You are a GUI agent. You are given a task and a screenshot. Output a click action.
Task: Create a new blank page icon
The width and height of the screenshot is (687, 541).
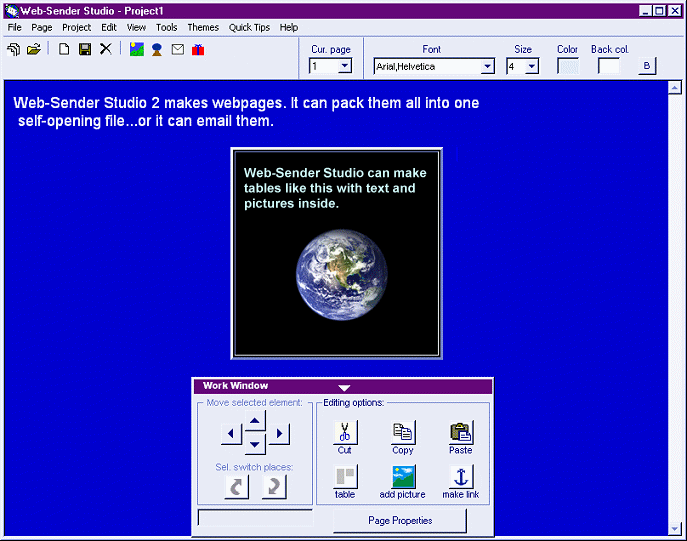(x=64, y=49)
